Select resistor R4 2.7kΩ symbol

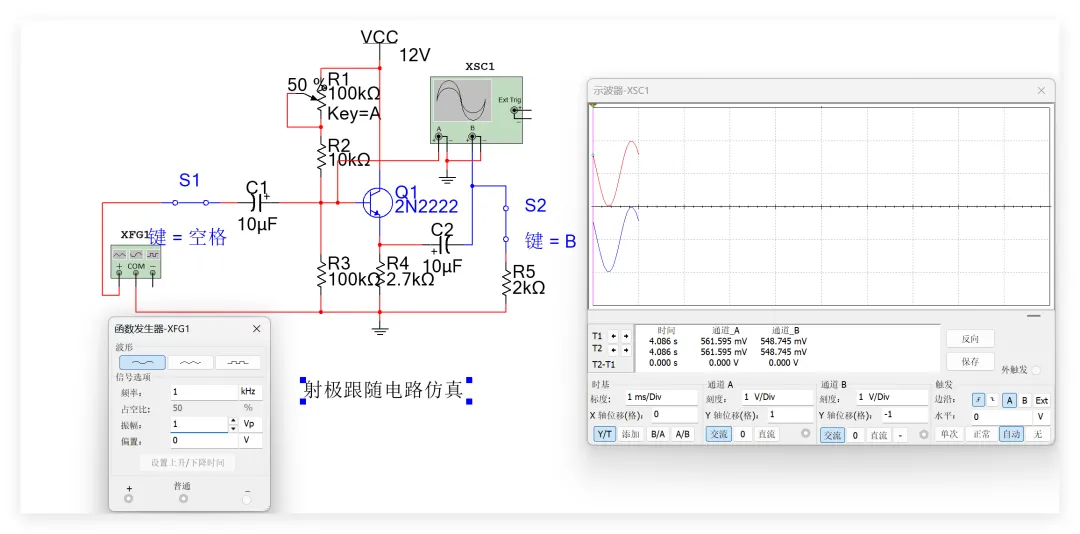(380, 273)
